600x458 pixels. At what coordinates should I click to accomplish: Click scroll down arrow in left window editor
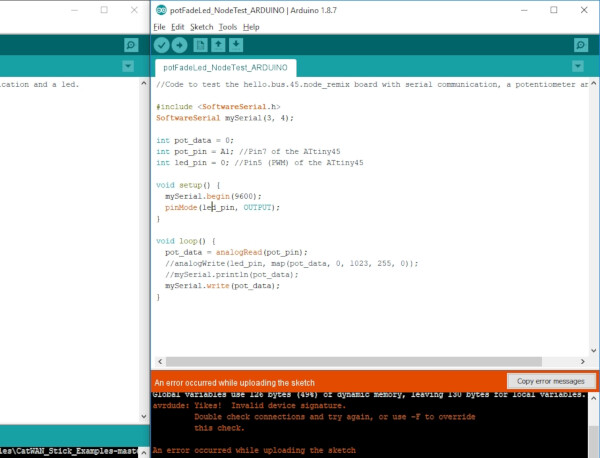pyautogui.click(x=143, y=416)
